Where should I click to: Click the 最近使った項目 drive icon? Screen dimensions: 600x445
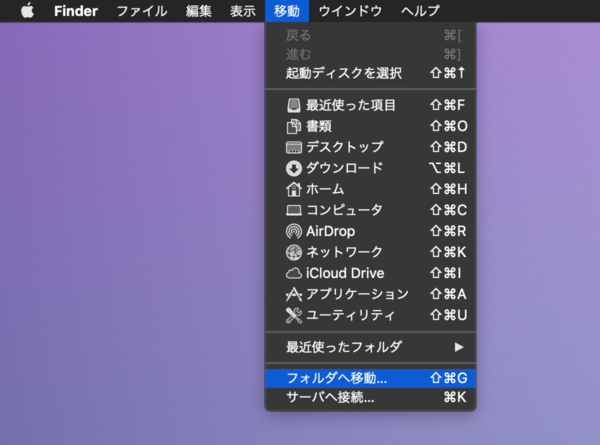coord(294,105)
